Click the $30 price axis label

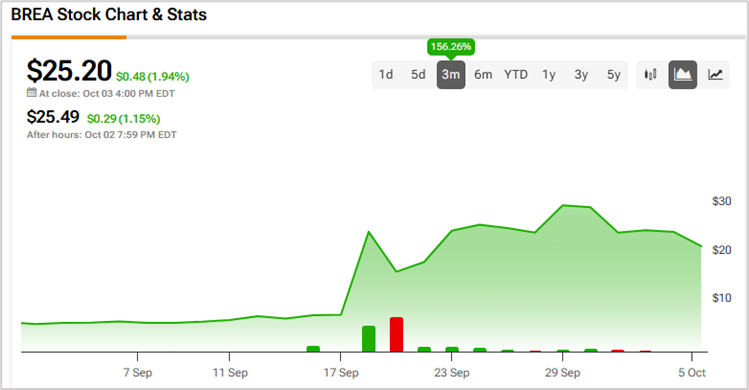[722, 201]
